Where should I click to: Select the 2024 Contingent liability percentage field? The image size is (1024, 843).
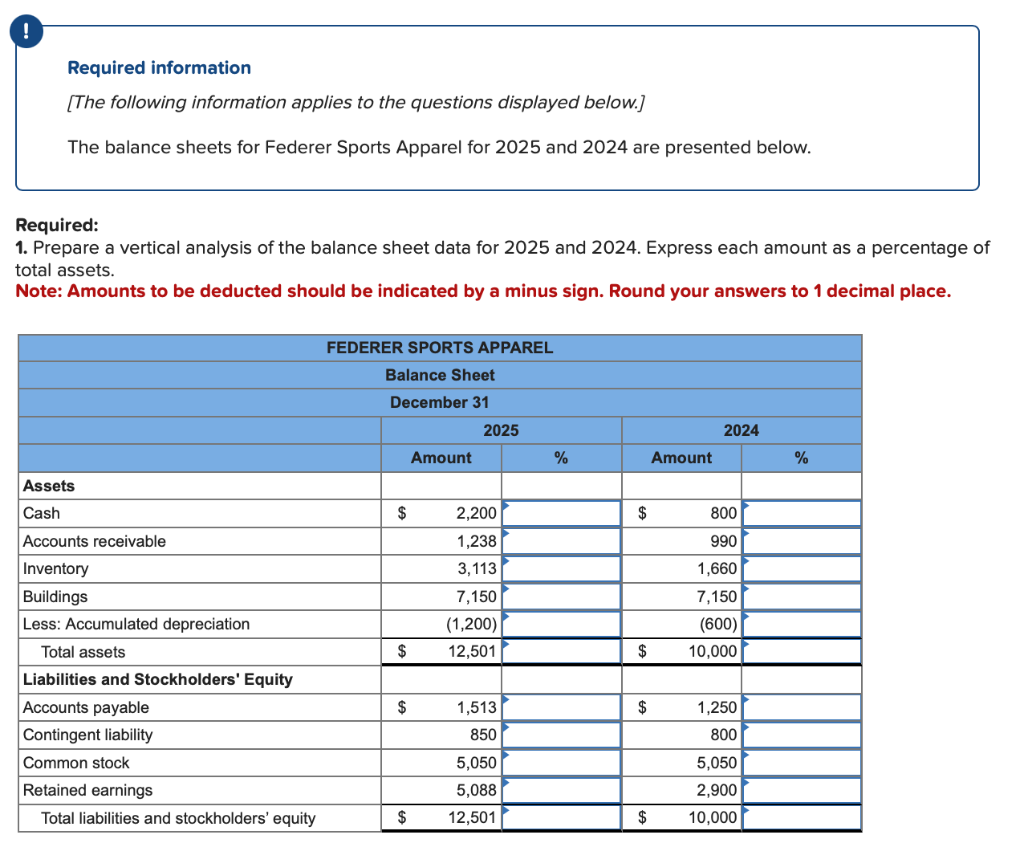pos(801,735)
